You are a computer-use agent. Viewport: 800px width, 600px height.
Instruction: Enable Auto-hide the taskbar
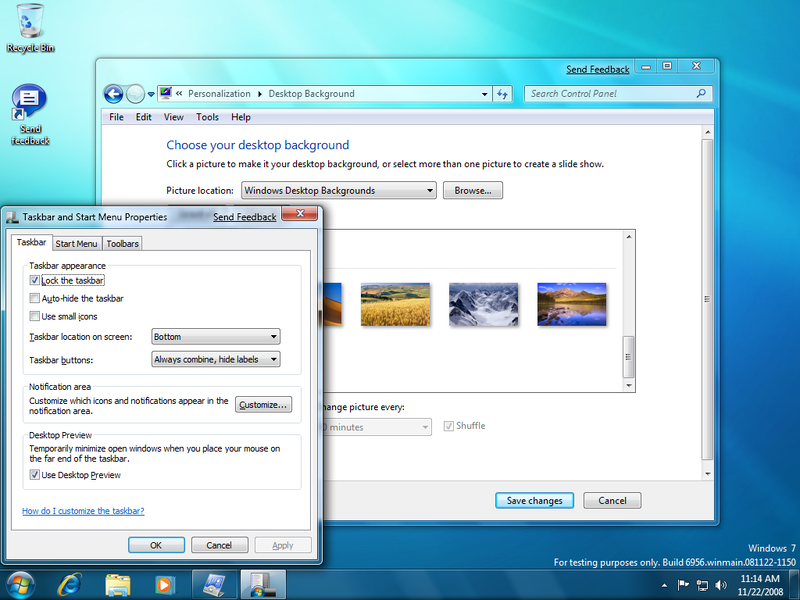point(36,298)
